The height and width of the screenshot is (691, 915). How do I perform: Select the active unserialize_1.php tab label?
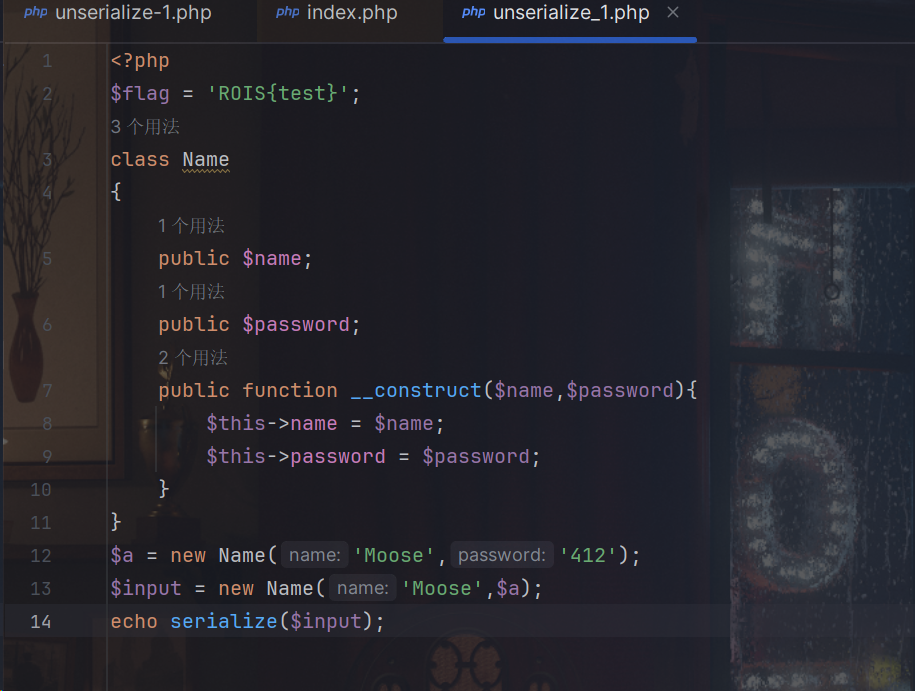[570, 13]
